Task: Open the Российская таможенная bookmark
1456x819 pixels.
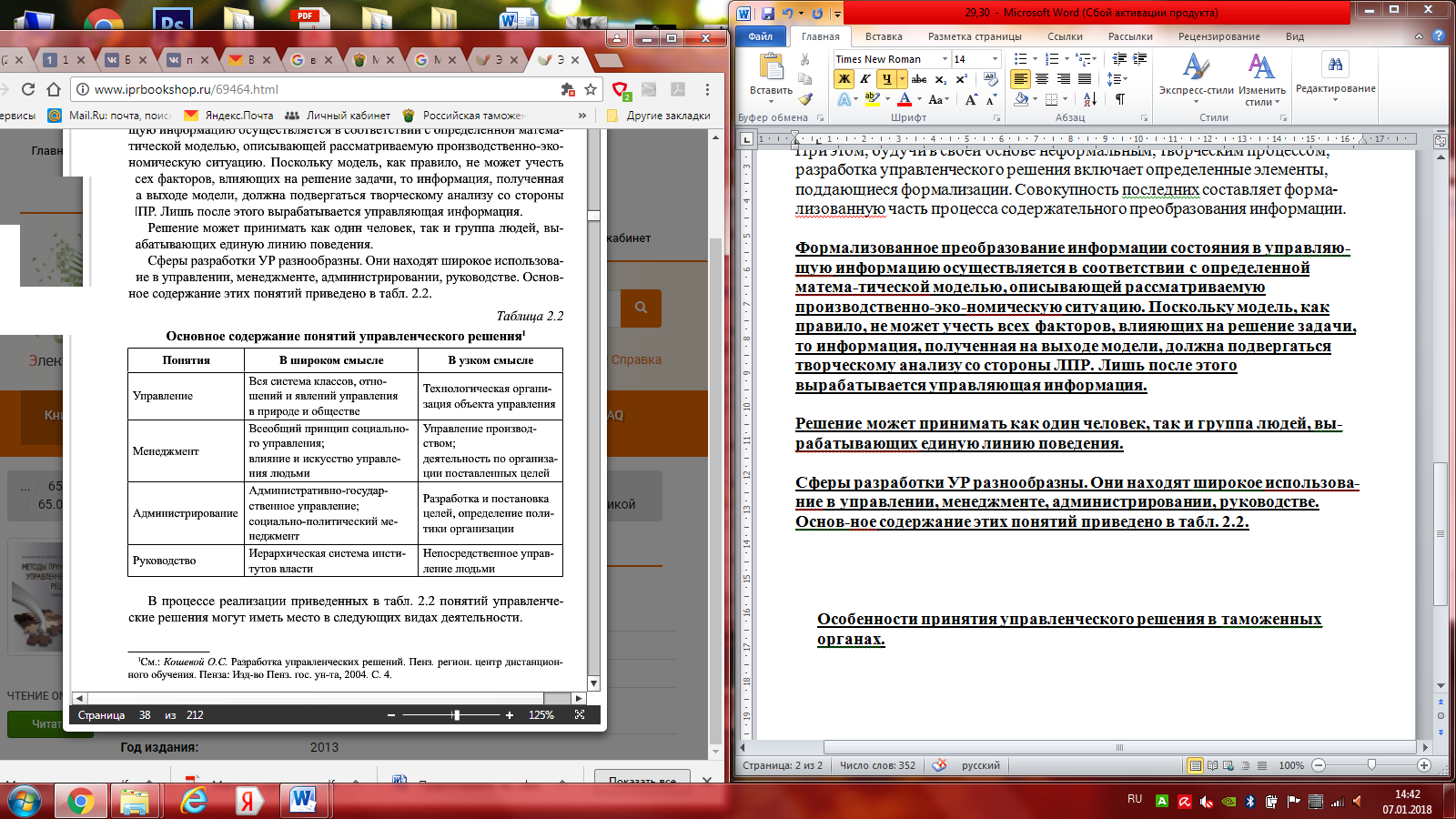Action: pos(464,116)
